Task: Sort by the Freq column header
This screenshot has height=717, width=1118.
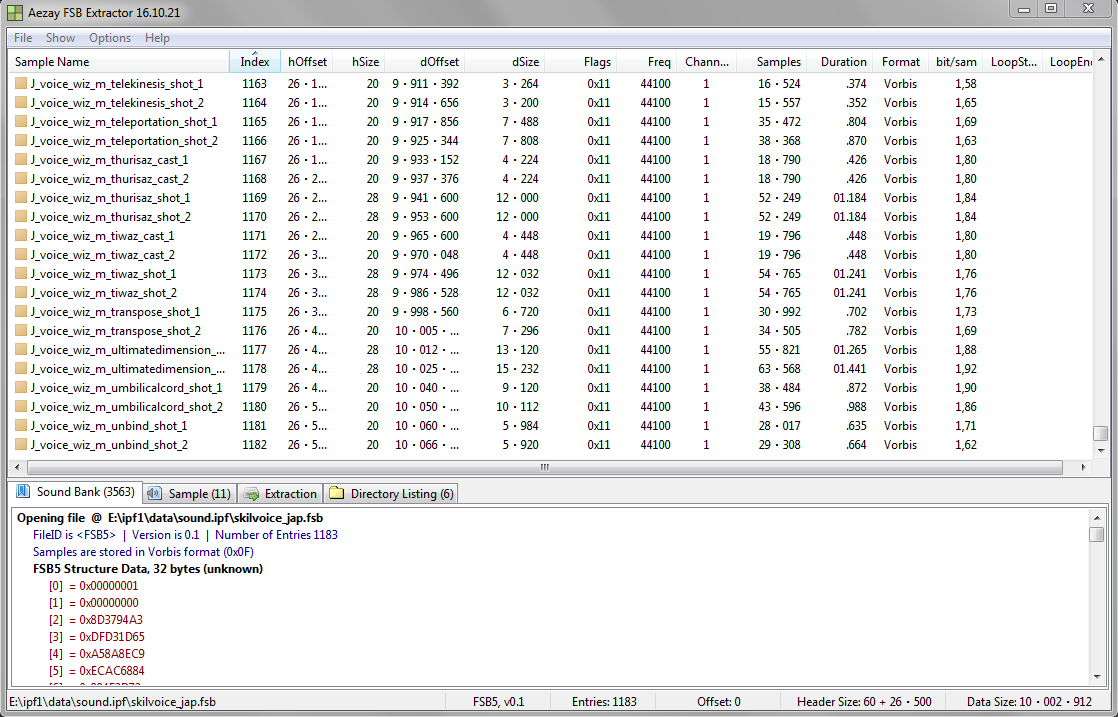Action: pos(646,61)
